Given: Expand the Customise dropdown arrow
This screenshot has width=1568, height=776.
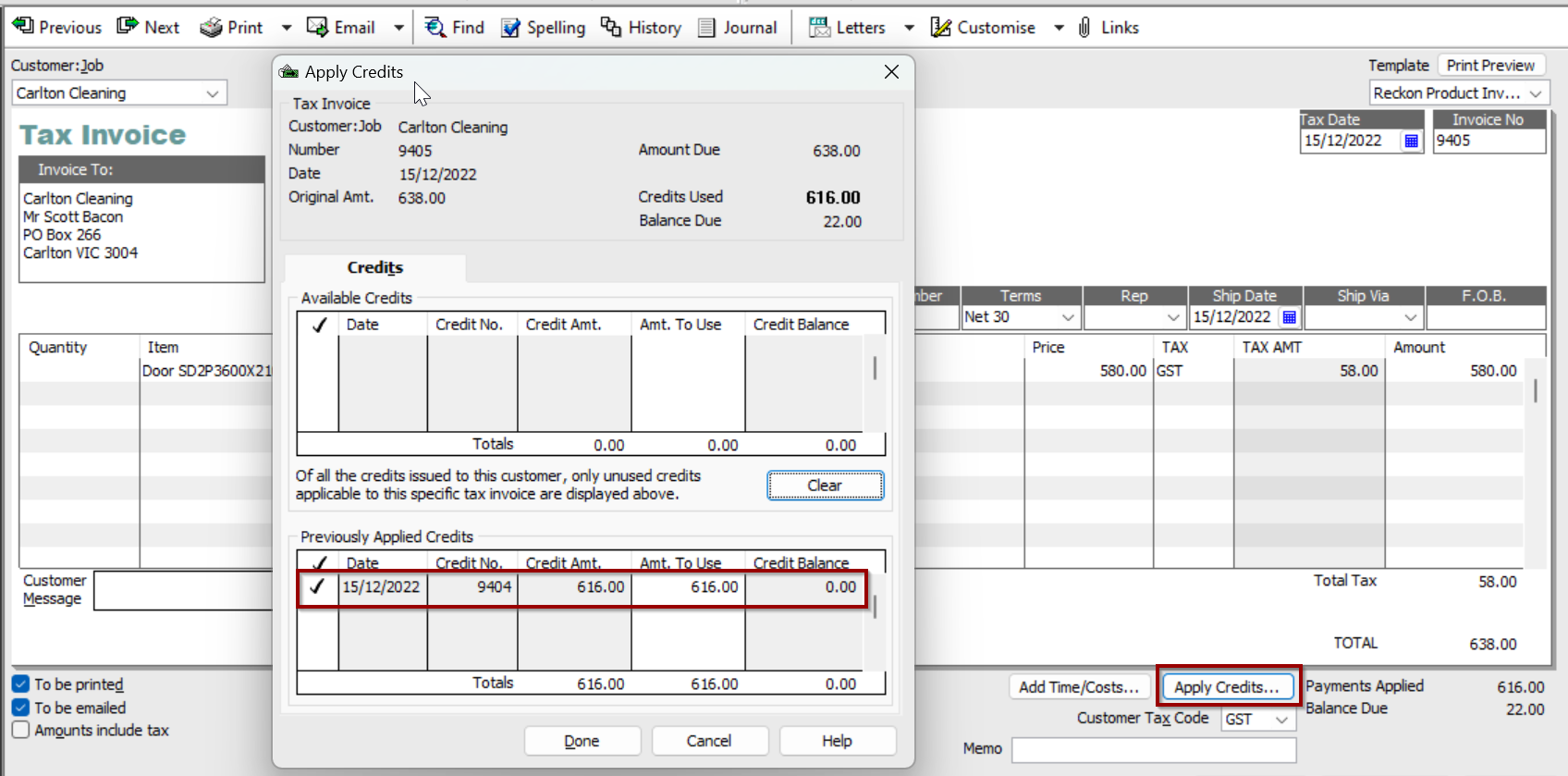Looking at the screenshot, I should 1059,28.
